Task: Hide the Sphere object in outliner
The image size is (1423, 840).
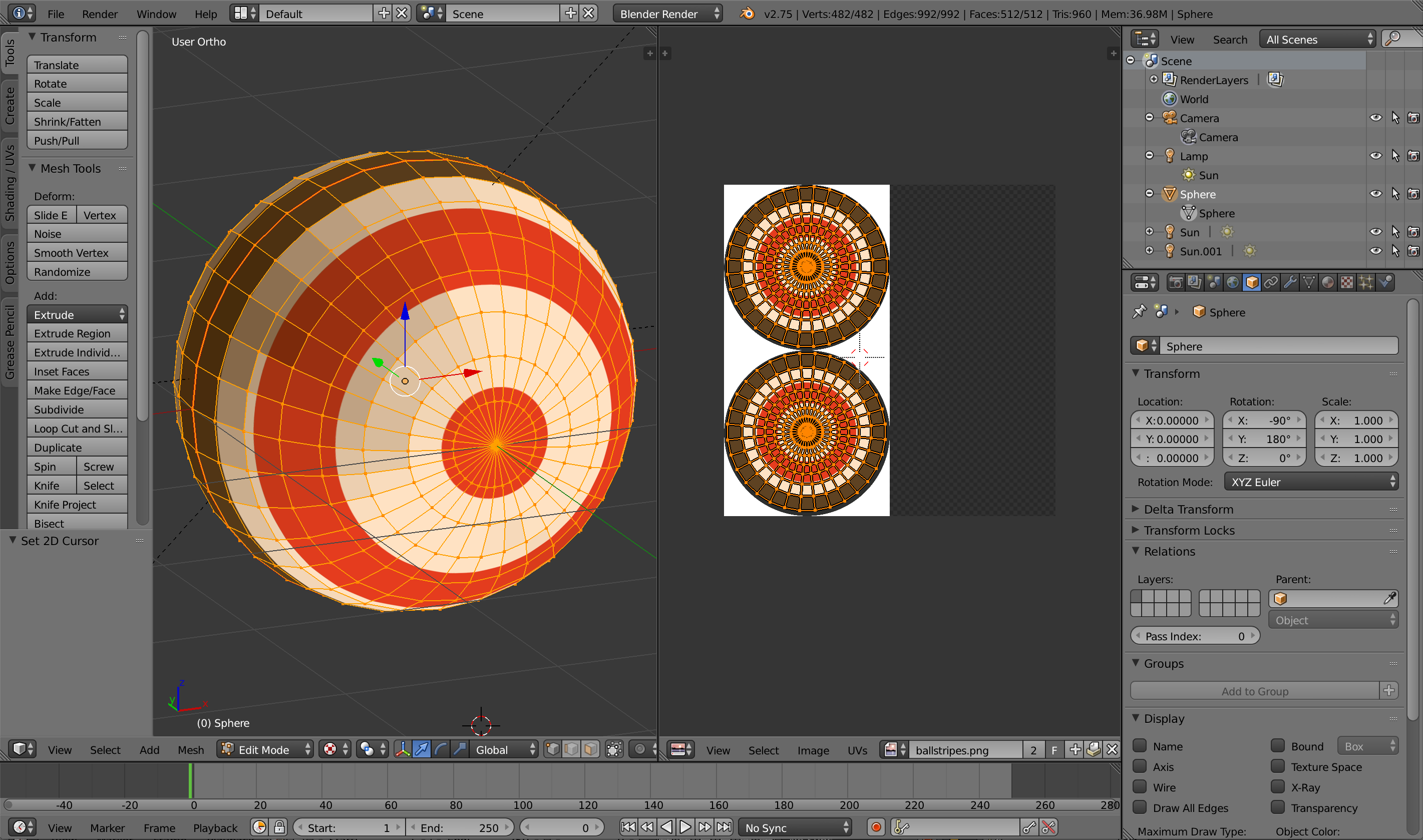Action: pyautogui.click(x=1375, y=194)
